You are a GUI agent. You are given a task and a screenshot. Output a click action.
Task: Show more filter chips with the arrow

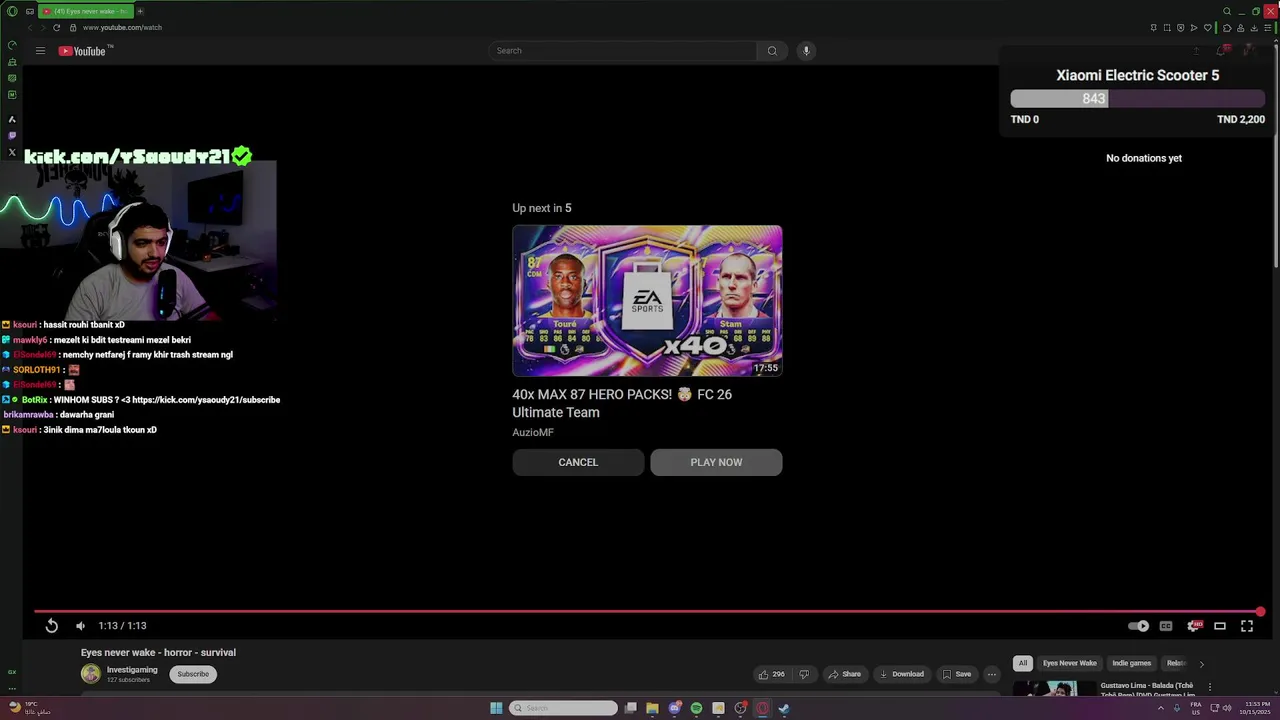pos(1201,663)
